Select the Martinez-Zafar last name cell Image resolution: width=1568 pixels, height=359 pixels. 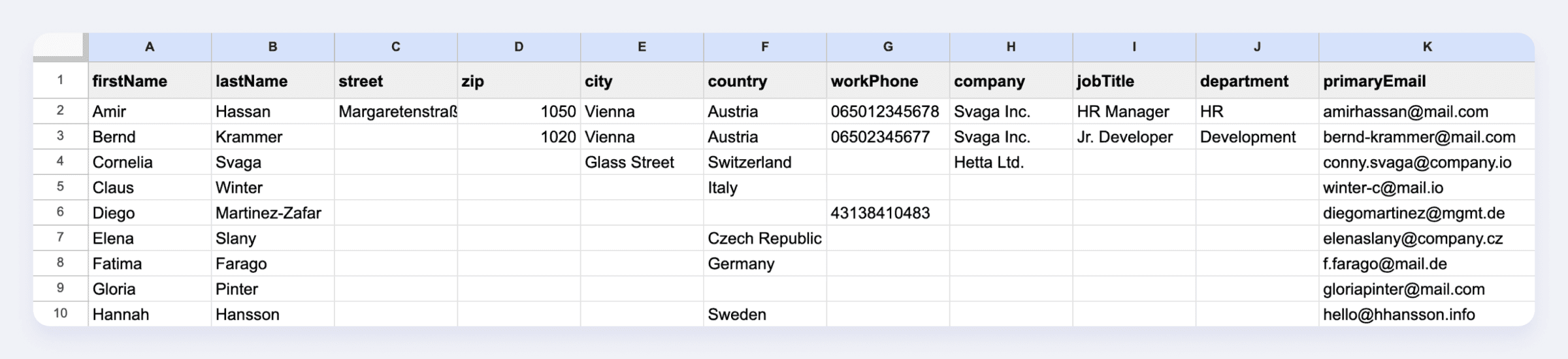[272, 213]
